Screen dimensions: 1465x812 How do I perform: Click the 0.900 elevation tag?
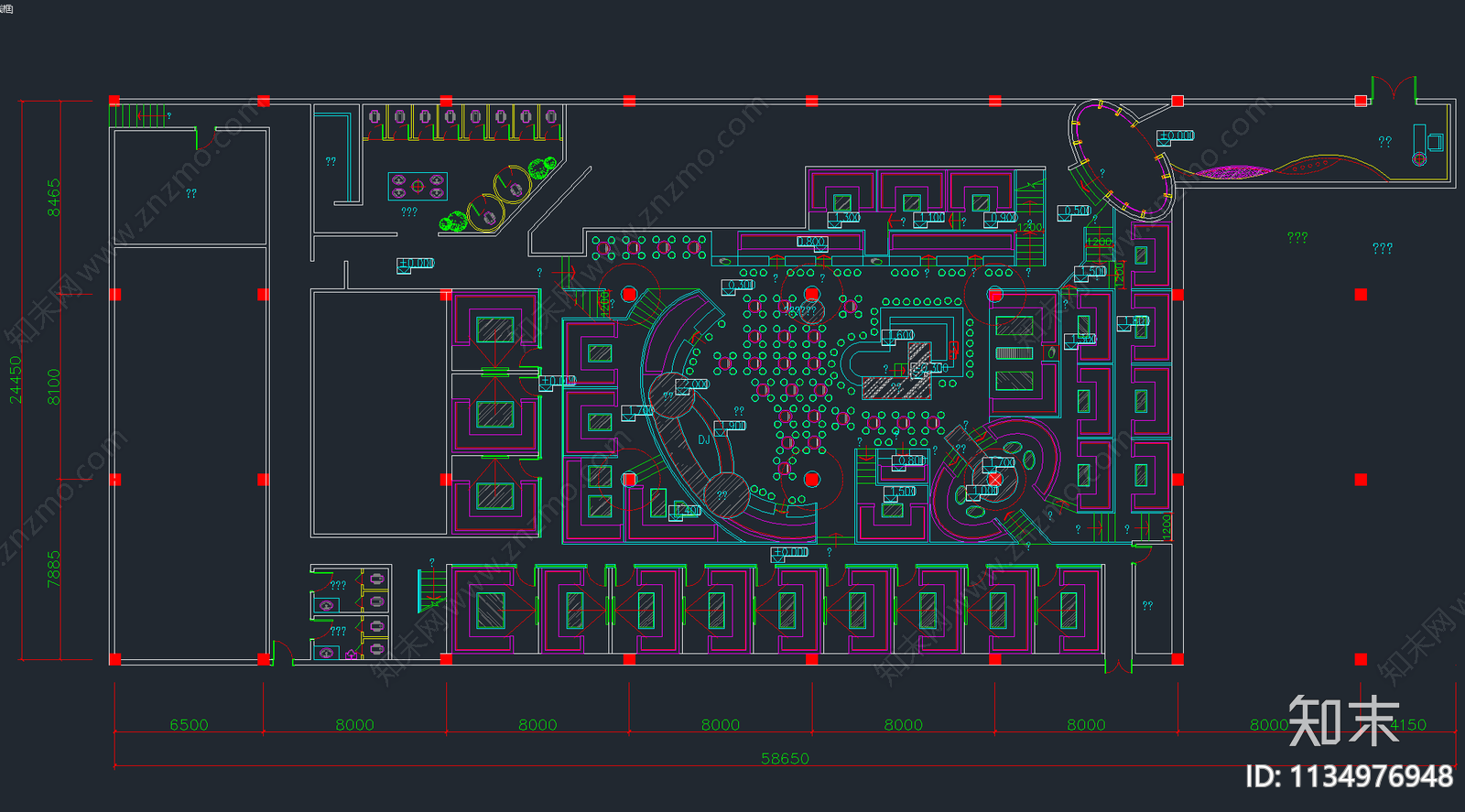coord(1000,218)
